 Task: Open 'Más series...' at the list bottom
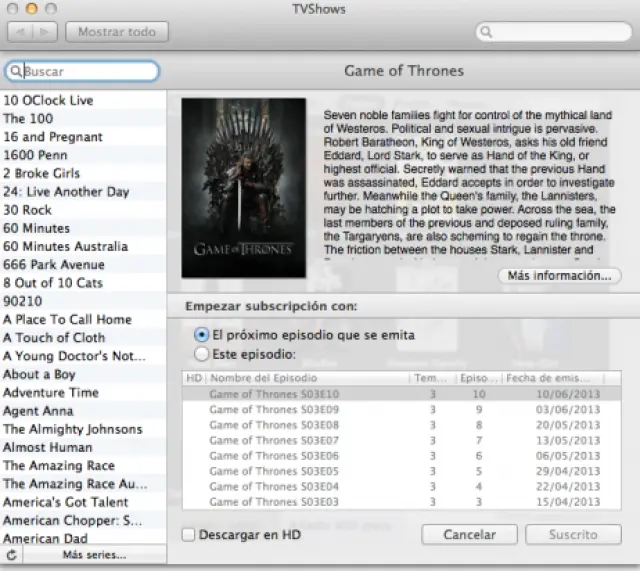[94, 554]
